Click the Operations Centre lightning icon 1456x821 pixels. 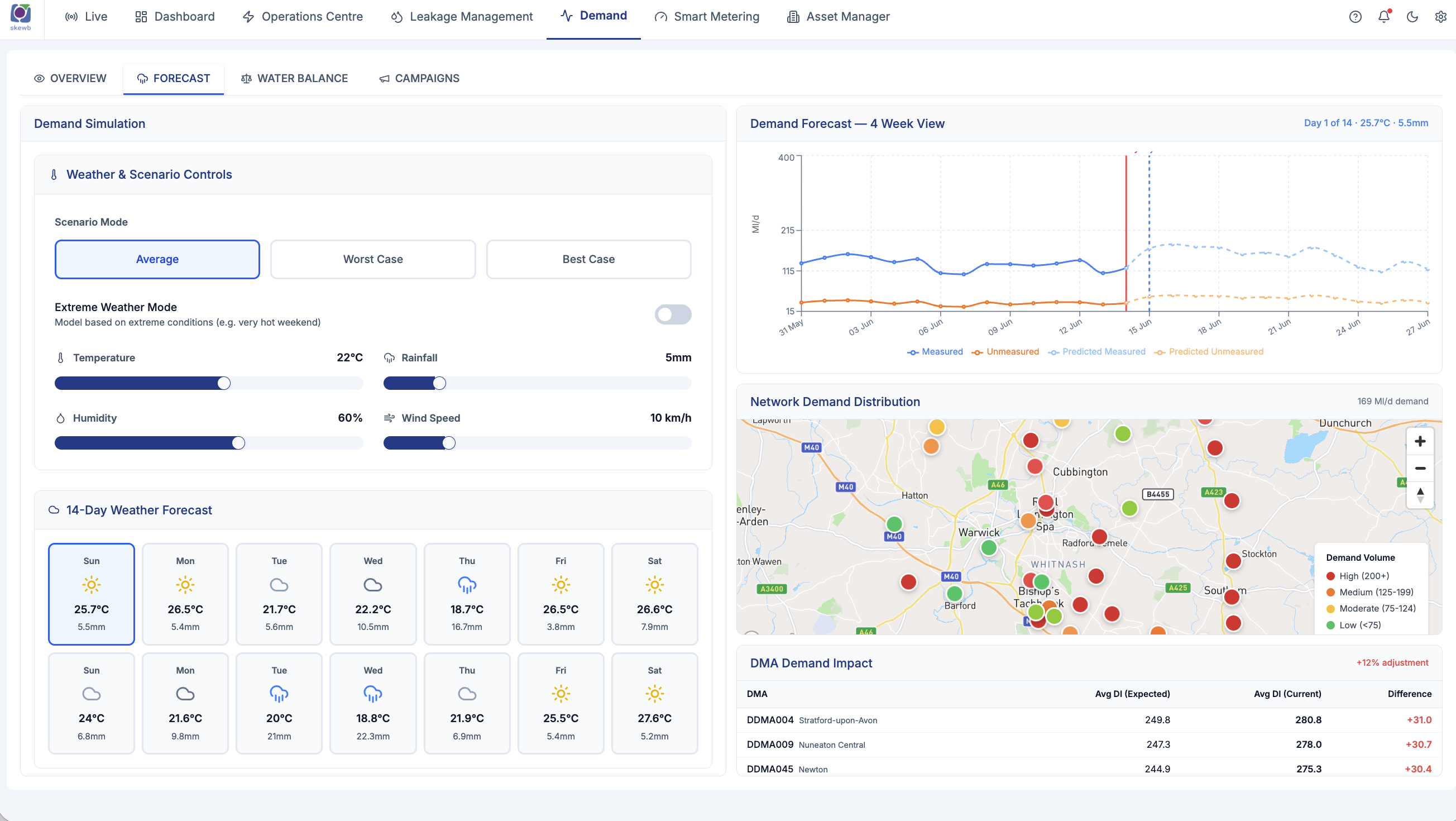248,17
